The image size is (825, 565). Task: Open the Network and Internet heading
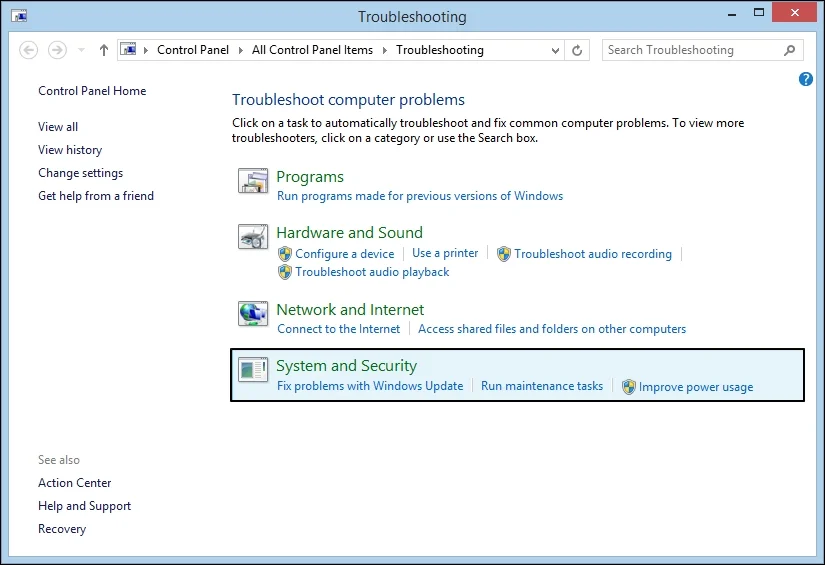[x=350, y=309]
